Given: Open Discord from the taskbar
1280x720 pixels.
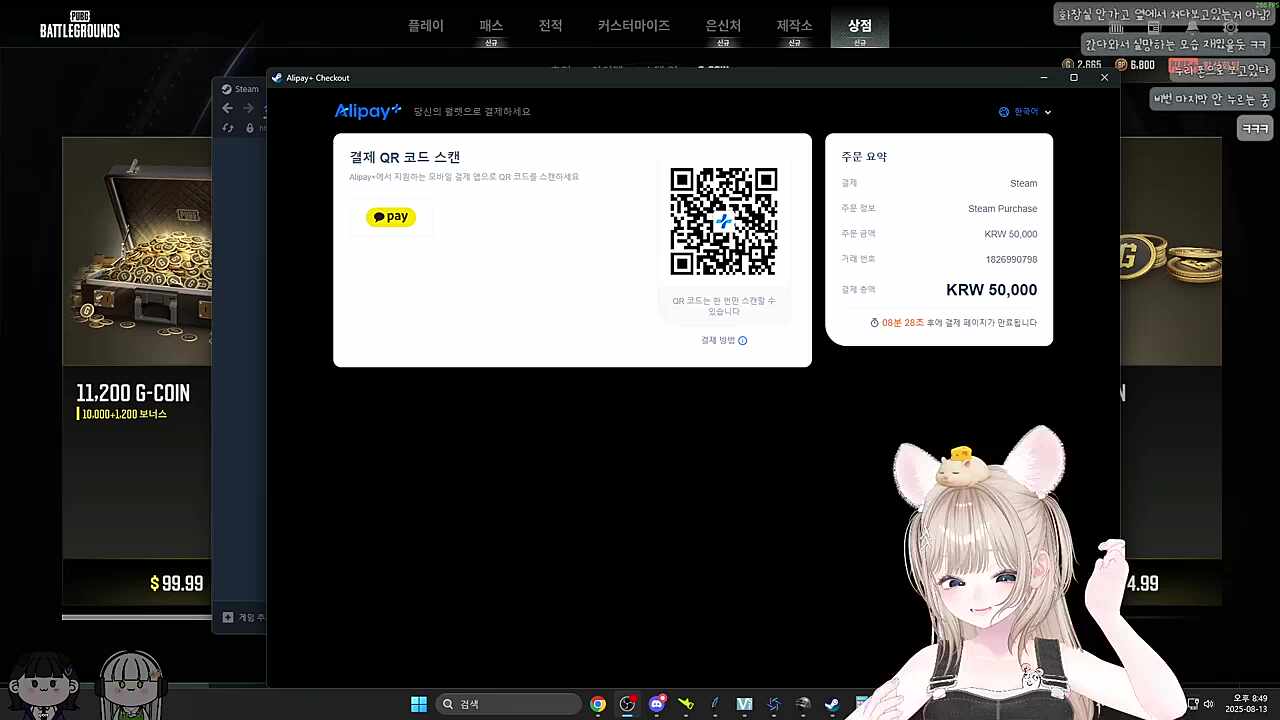Looking at the screenshot, I should (657, 704).
